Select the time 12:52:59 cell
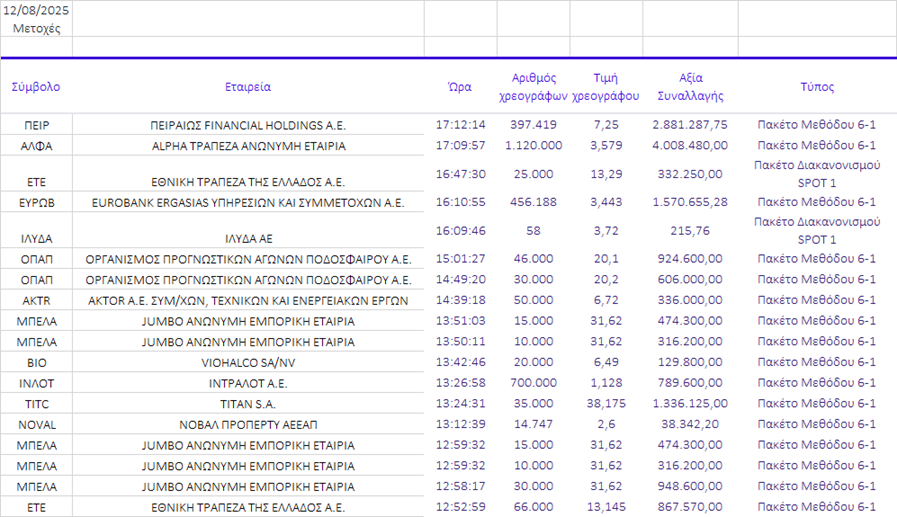Image resolution: width=897 pixels, height=517 pixels. coord(461,506)
